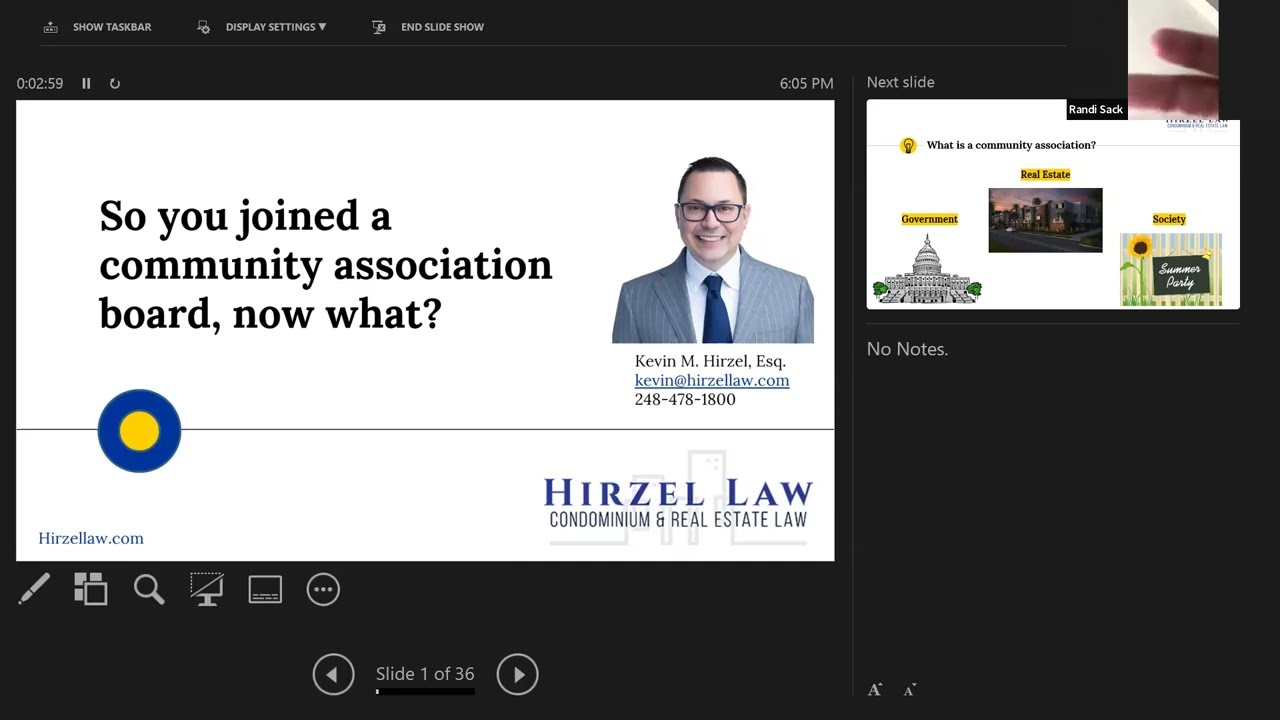Viewport: 1280px width, 720px height.
Task: Restart the slide timer
Action: point(115,84)
